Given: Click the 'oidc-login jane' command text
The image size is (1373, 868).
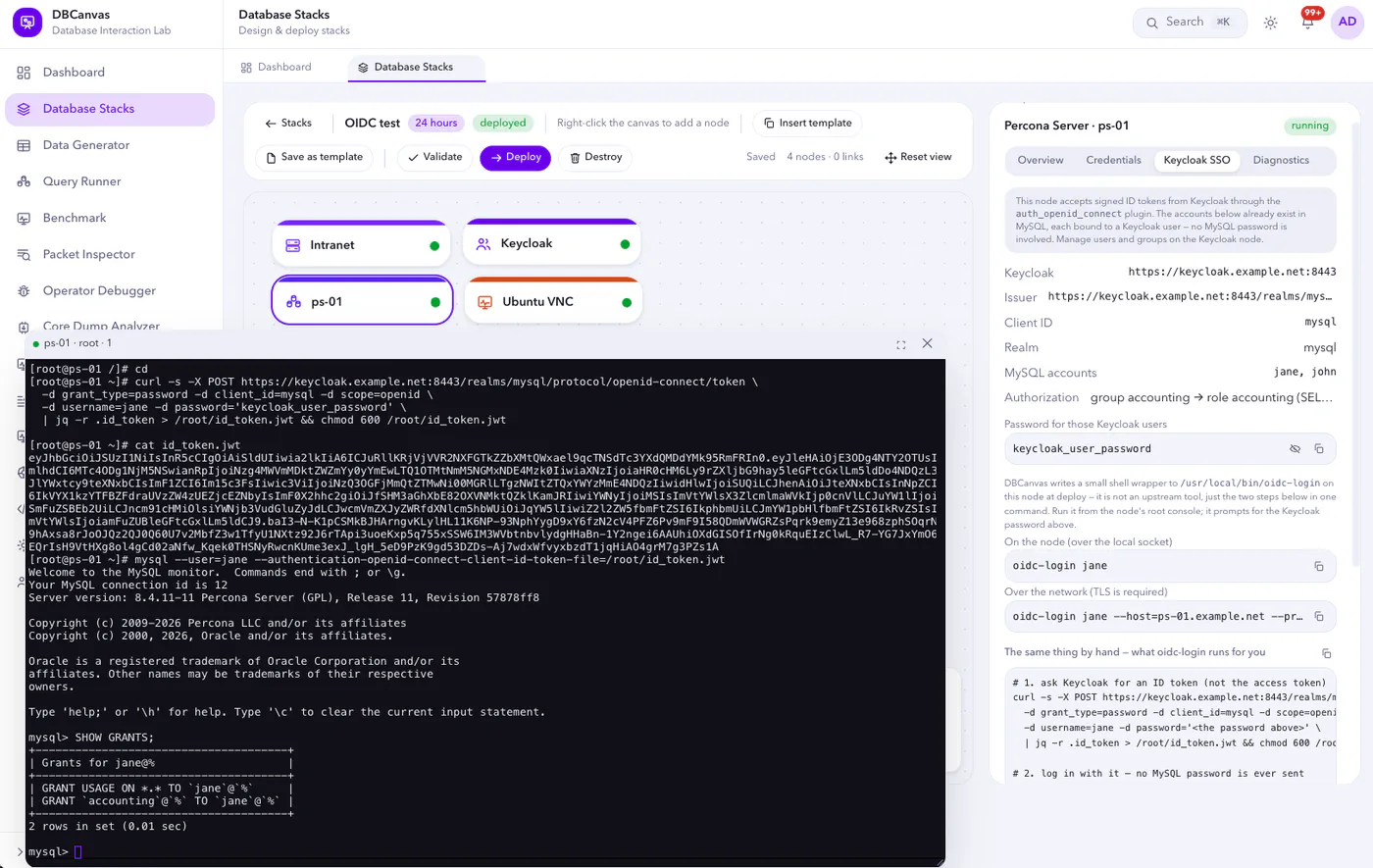Looking at the screenshot, I should tap(1060, 566).
